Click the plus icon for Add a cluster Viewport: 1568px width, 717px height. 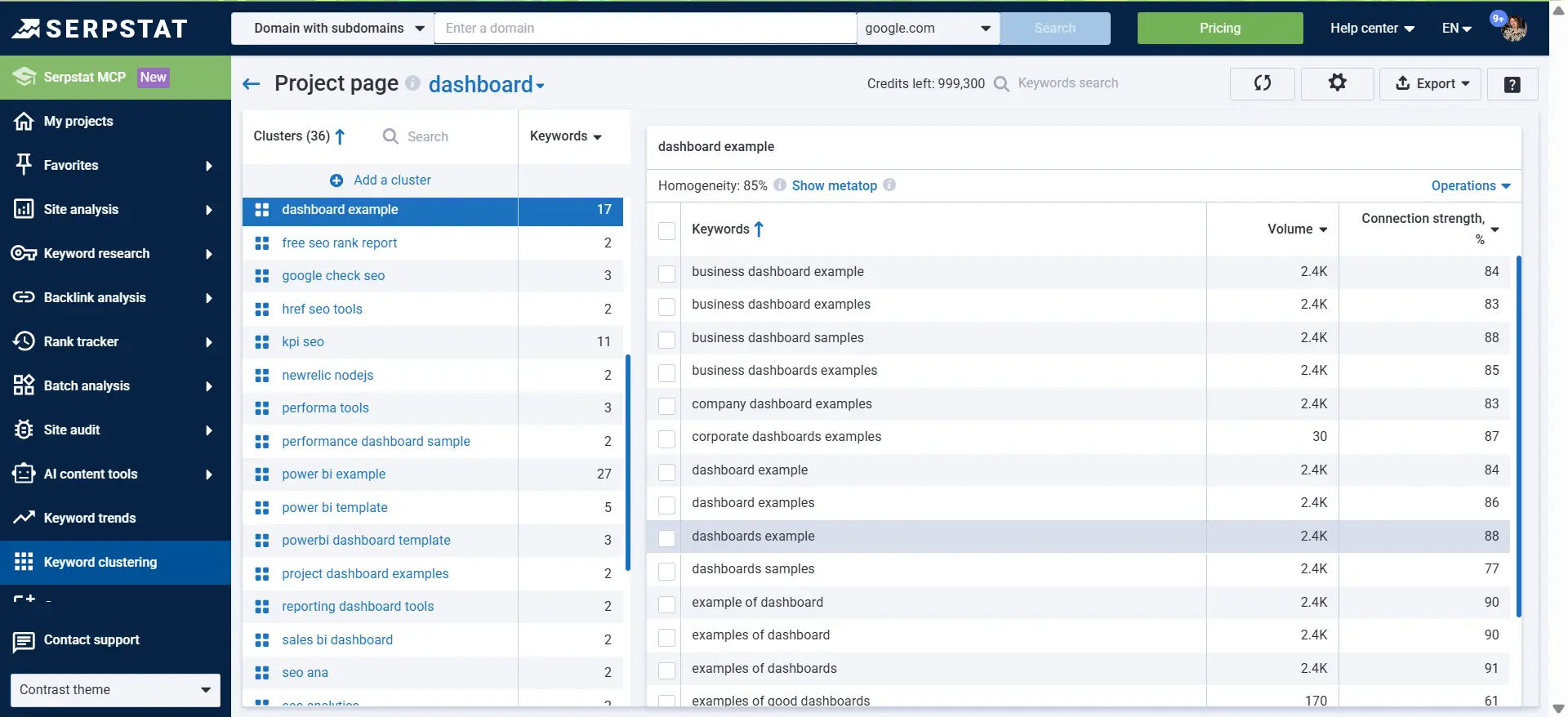tap(336, 180)
